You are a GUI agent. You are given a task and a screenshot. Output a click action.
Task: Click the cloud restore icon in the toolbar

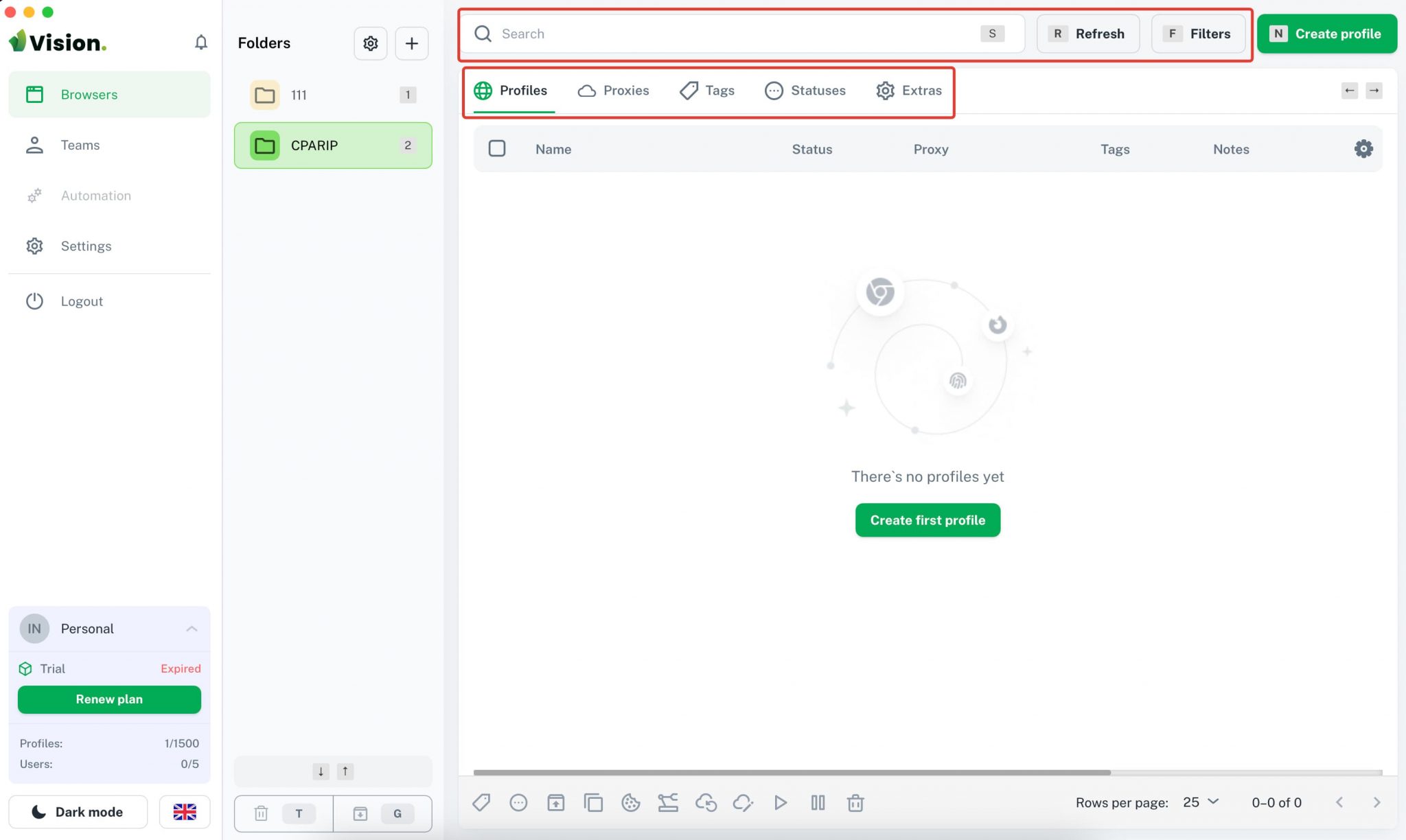tap(706, 802)
